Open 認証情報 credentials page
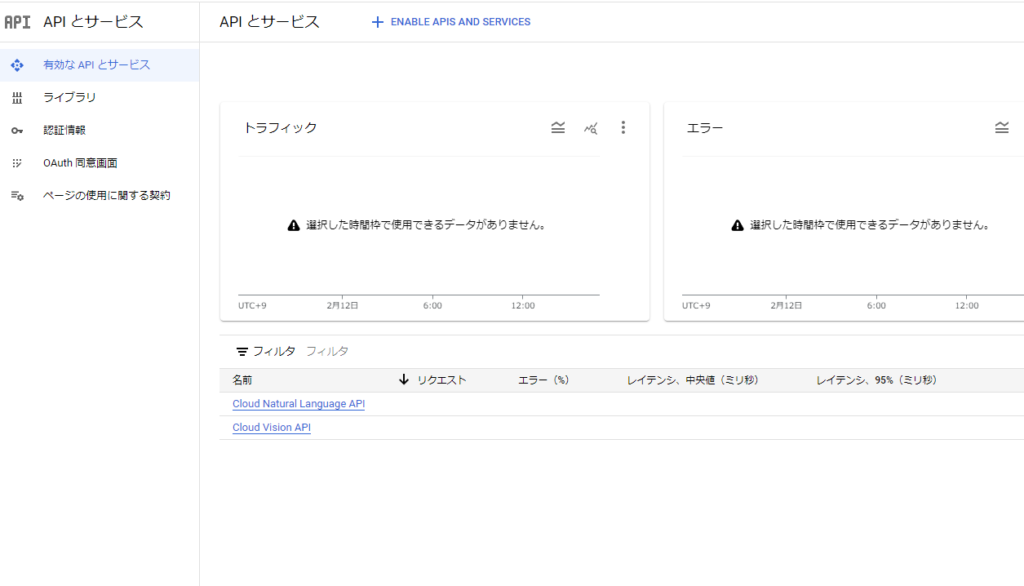 [99, 130]
